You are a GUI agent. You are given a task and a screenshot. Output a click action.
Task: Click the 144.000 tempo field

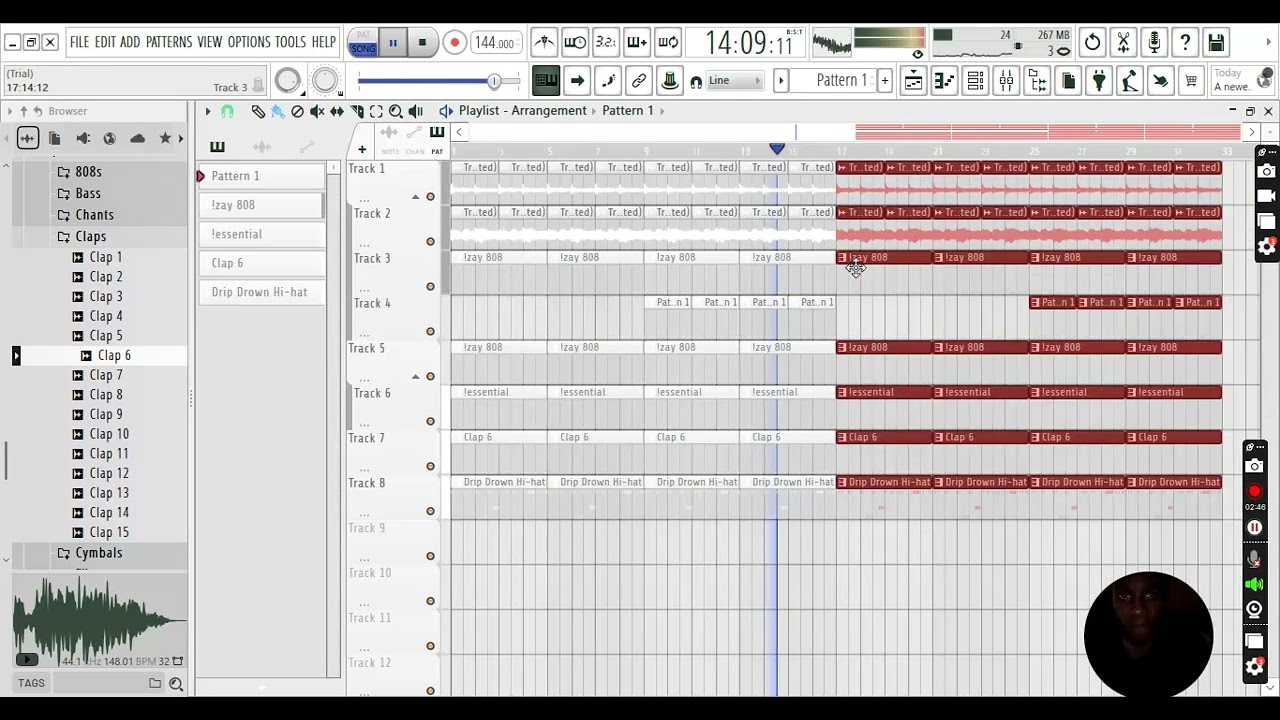point(495,43)
